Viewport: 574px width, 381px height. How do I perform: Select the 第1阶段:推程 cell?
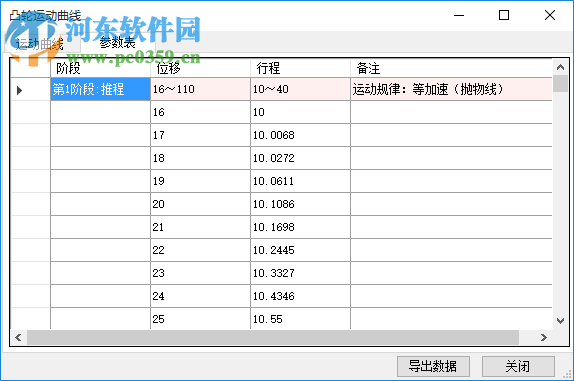coord(100,89)
